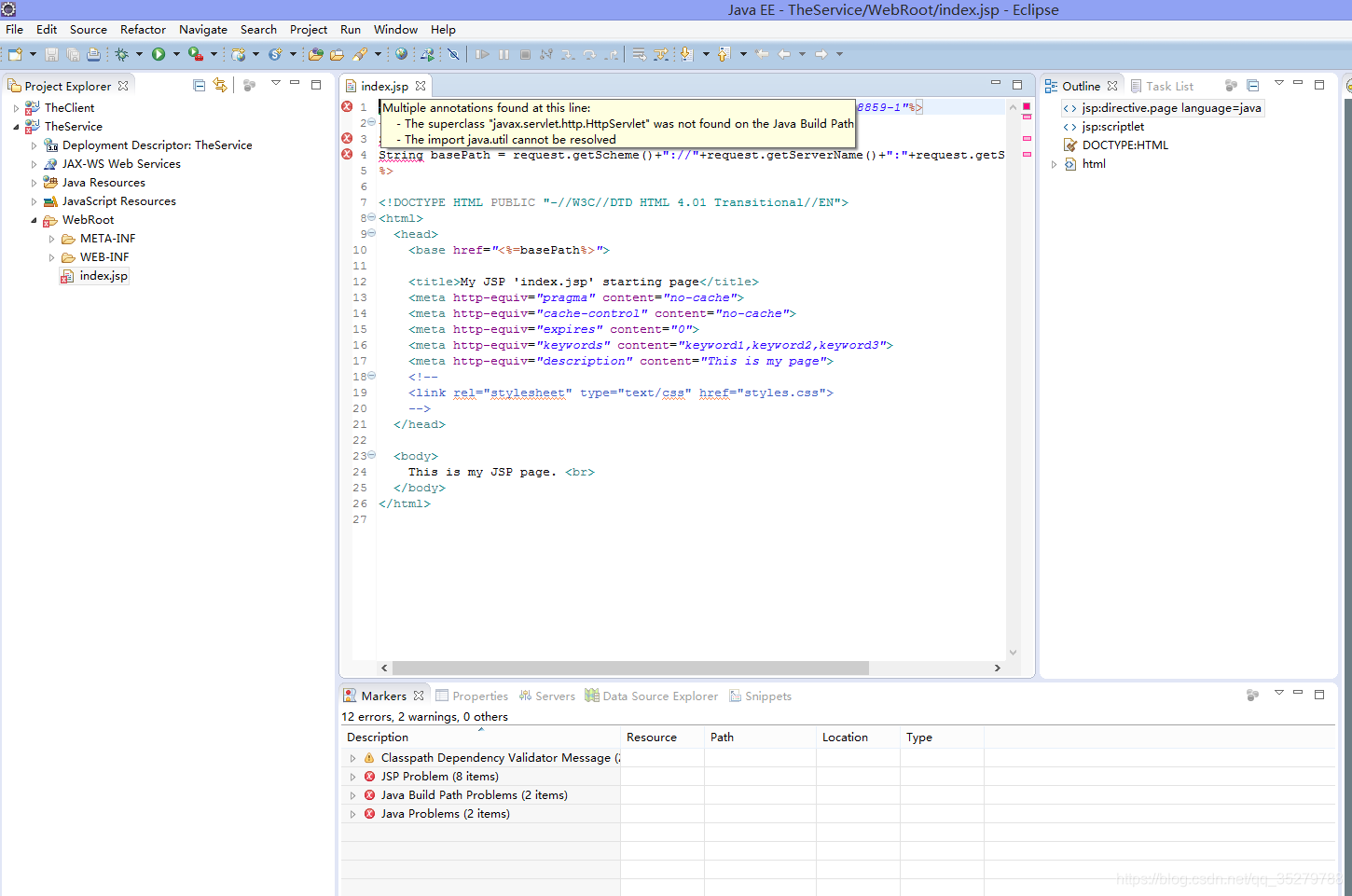Open Java Build Path Problems in Markers
This screenshot has width=1352, height=896.
tap(476, 794)
